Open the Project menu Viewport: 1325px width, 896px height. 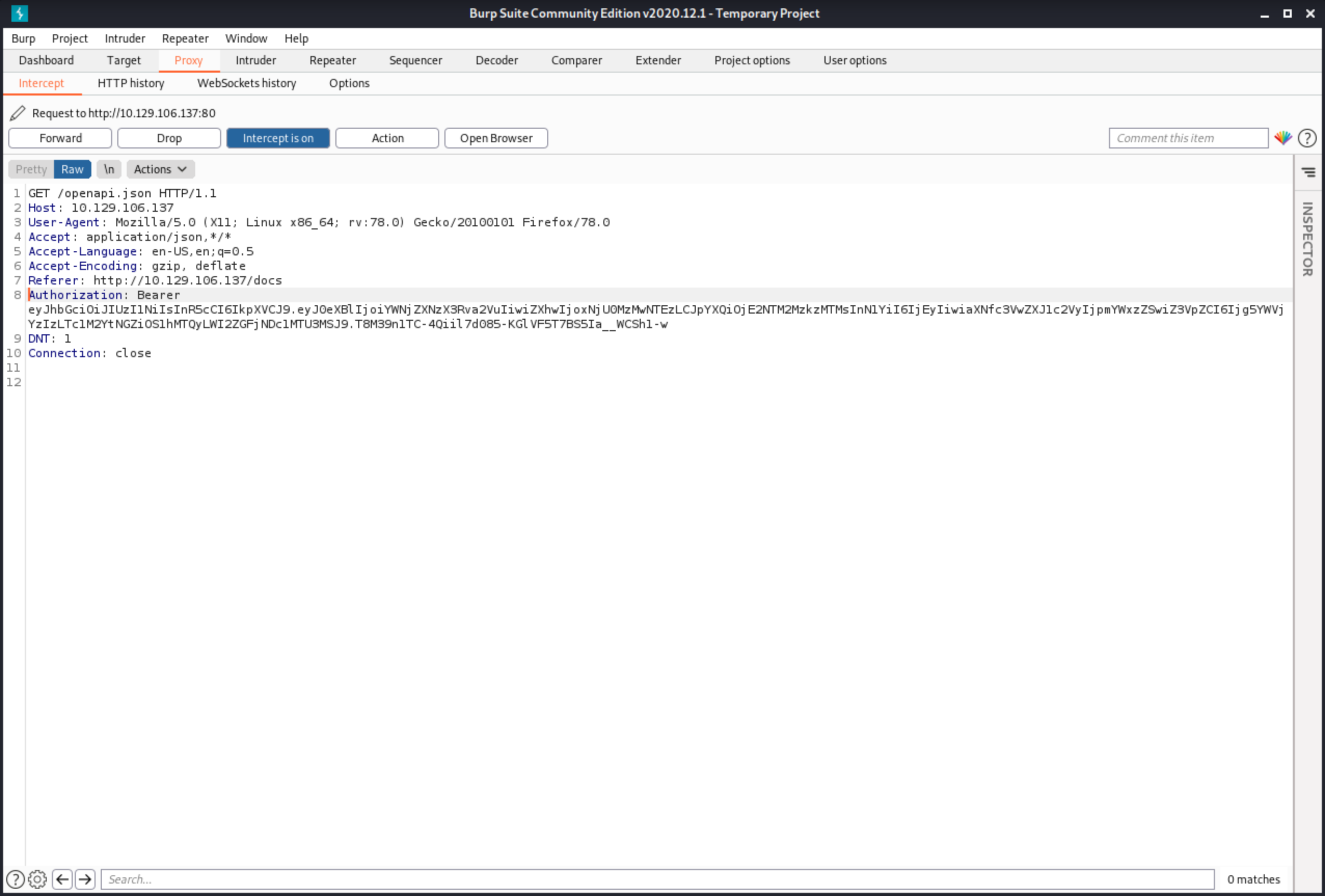point(70,38)
